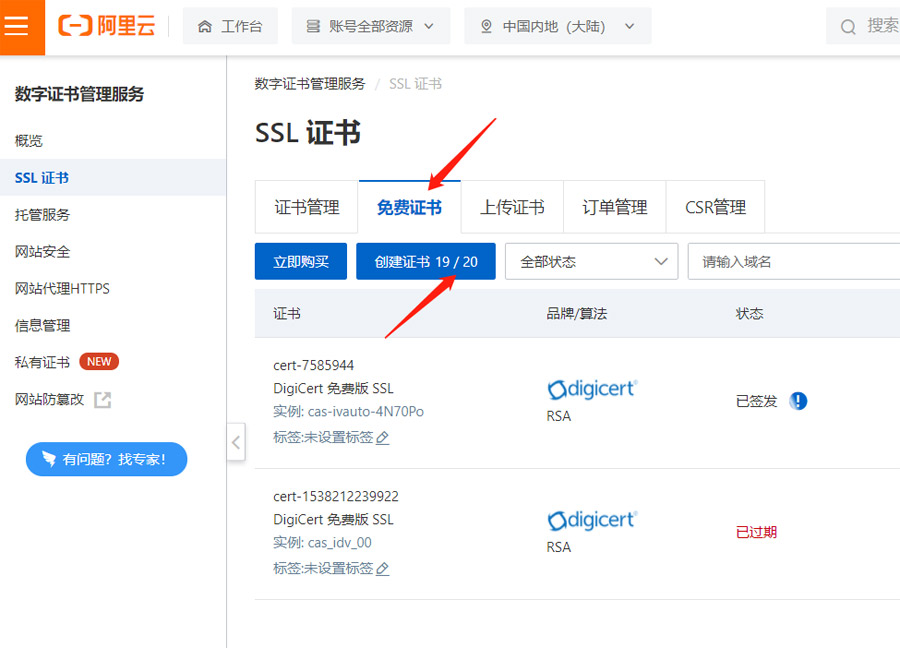Click the 工作台 home icon

pyautogui.click(x=208, y=26)
